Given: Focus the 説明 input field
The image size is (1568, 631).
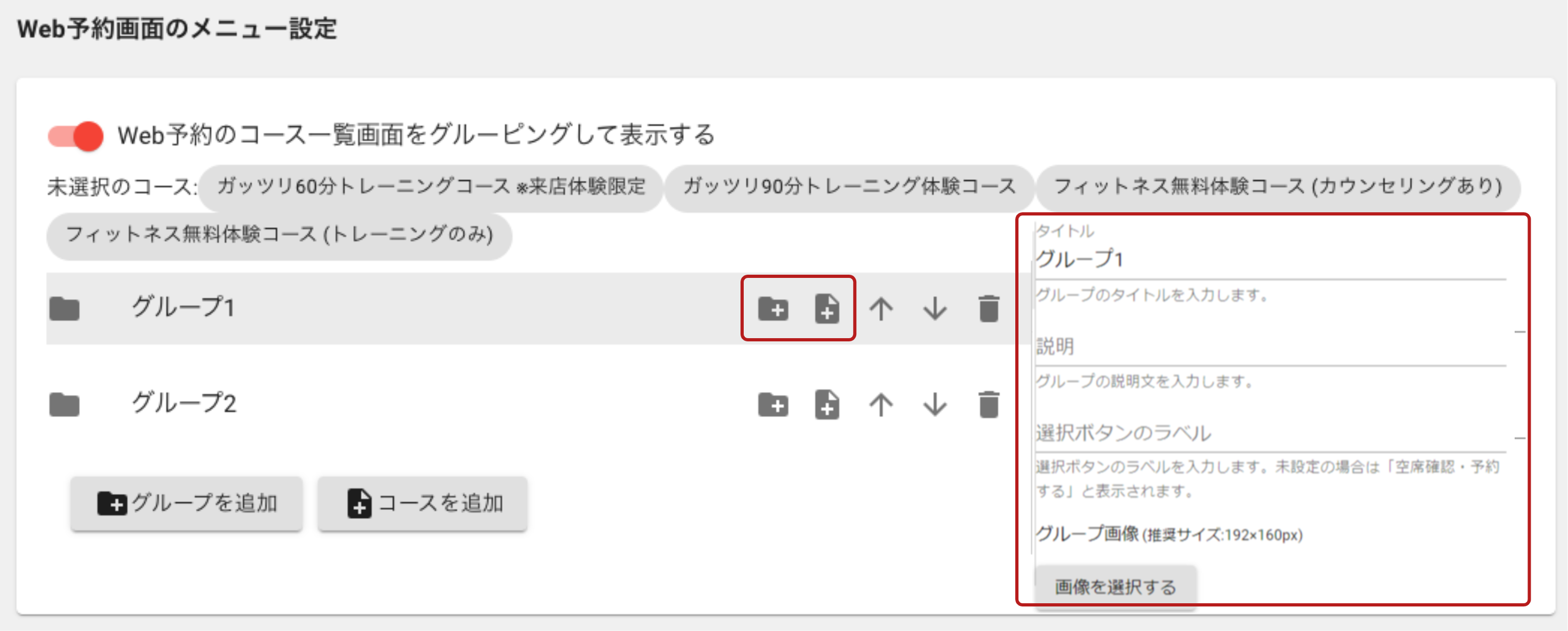Looking at the screenshot, I should pos(1270,347).
